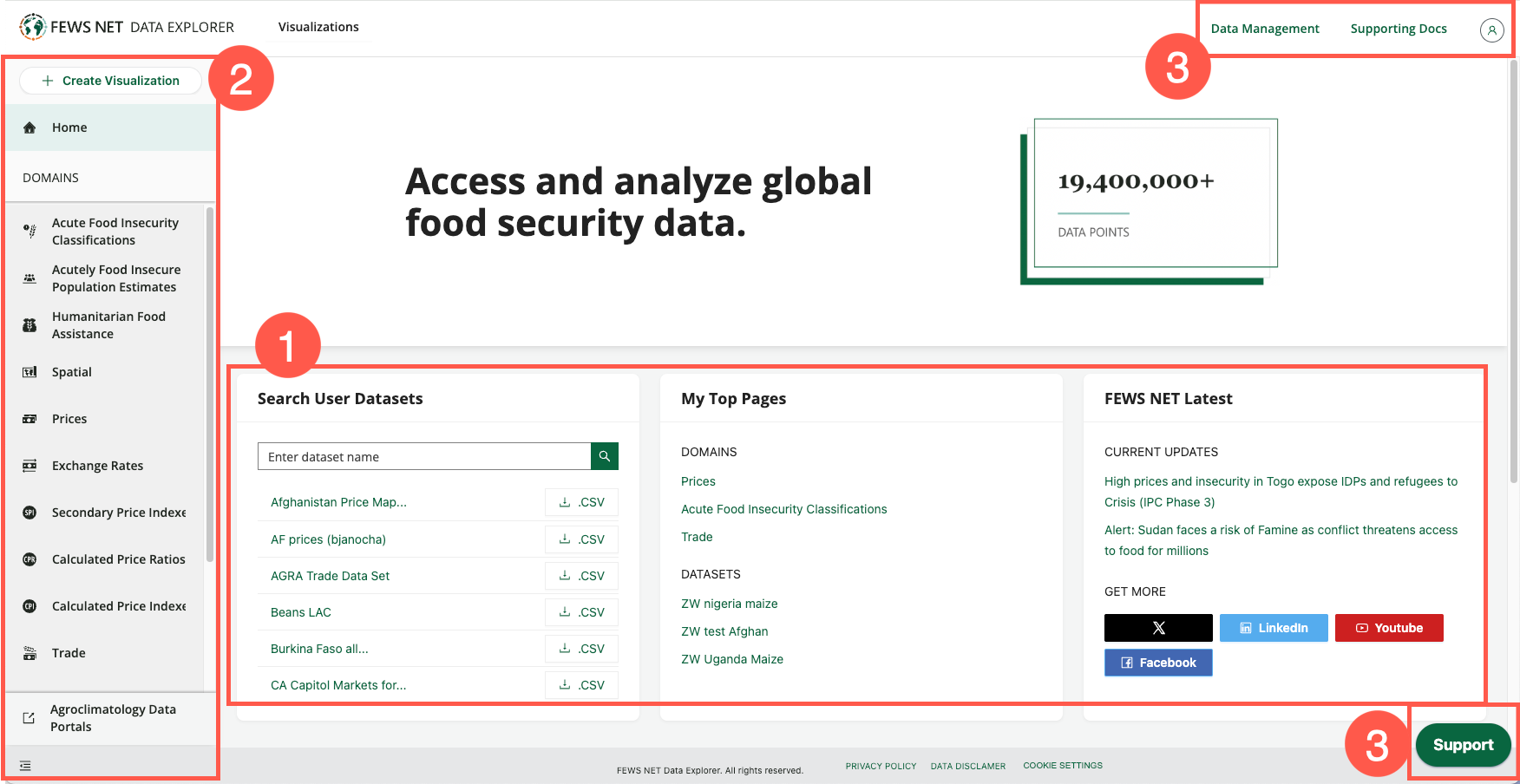Screen dimensions: 1520x784
Task: Click the Trade domain icon
Action: pyautogui.click(x=29, y=652)
